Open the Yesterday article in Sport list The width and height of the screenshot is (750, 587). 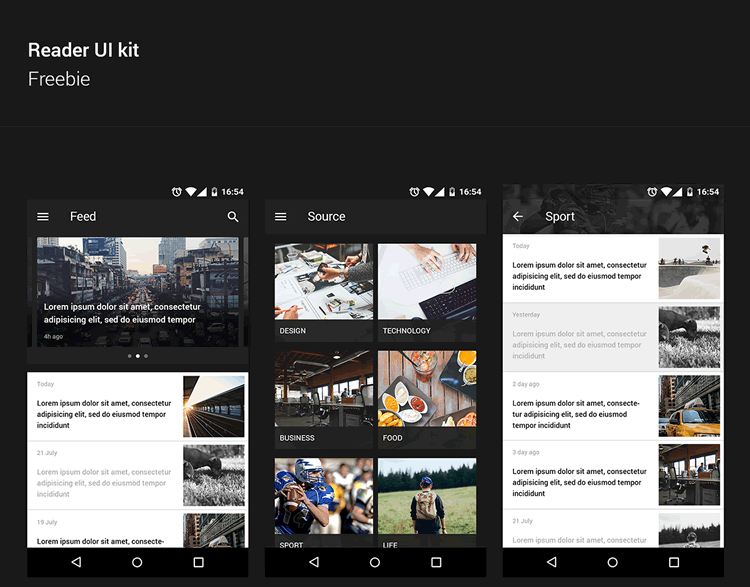[x=580, y=338]
